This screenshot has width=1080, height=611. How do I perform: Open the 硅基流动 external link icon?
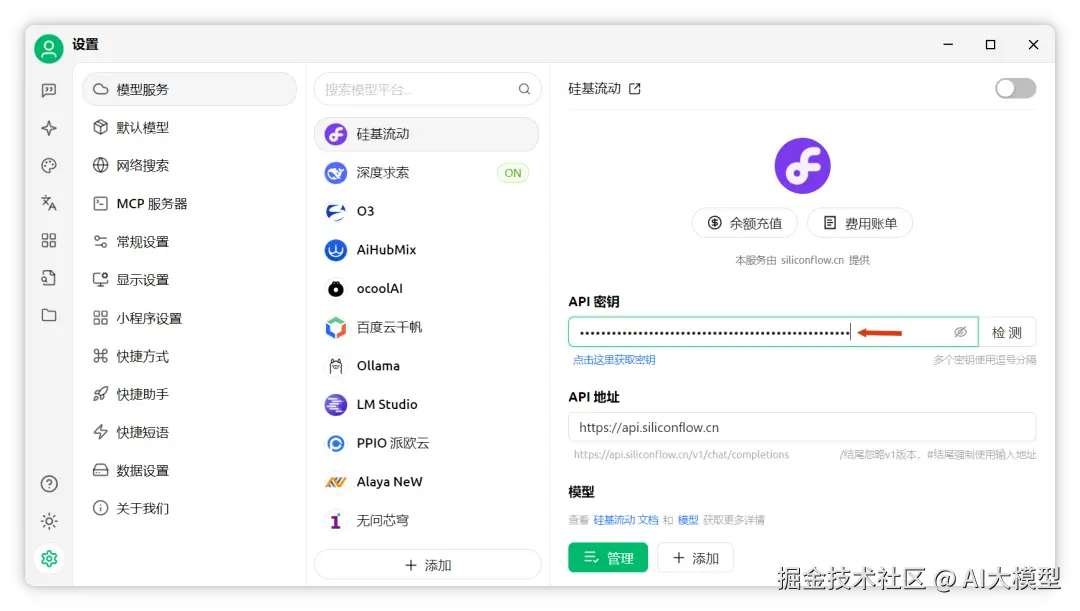[x=634, y=89]
